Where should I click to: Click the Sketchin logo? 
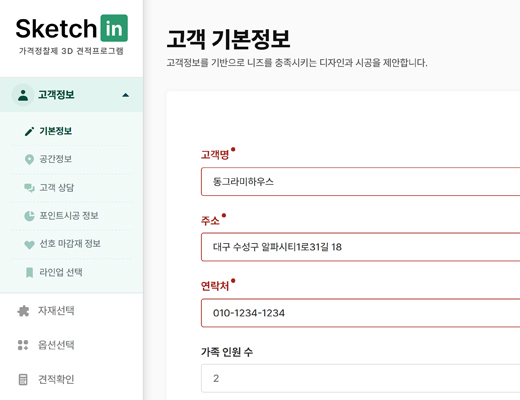(x=71, y=29)
